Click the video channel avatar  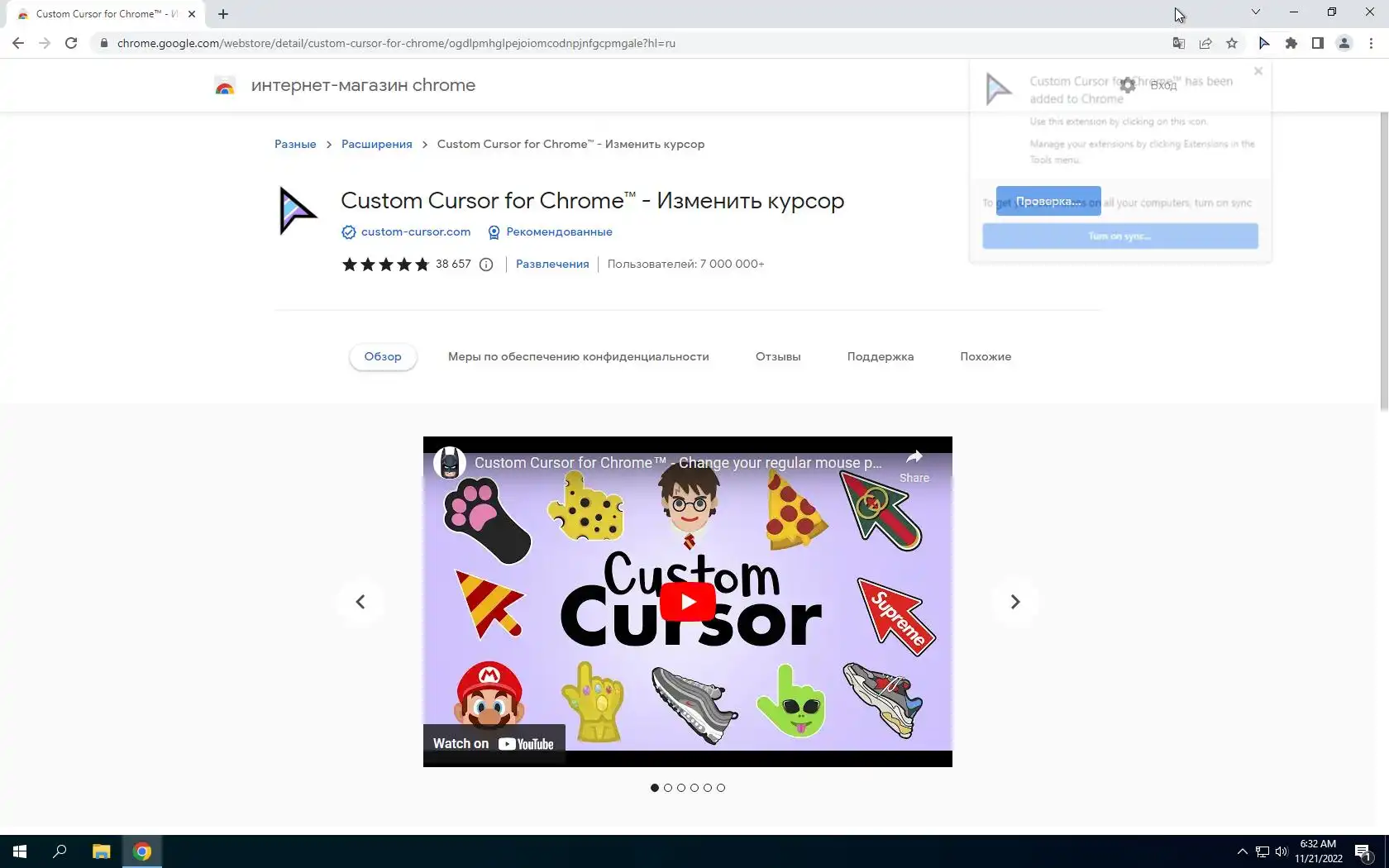(450, 463)
